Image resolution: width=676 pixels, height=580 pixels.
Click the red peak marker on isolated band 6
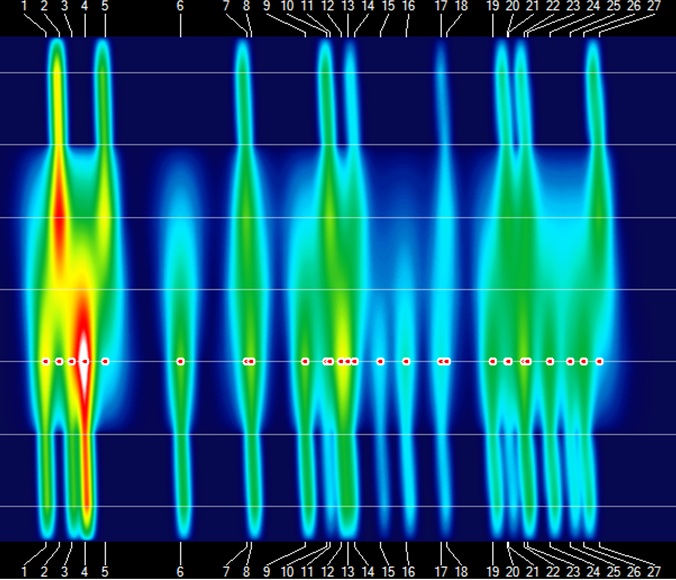[180, 361]
